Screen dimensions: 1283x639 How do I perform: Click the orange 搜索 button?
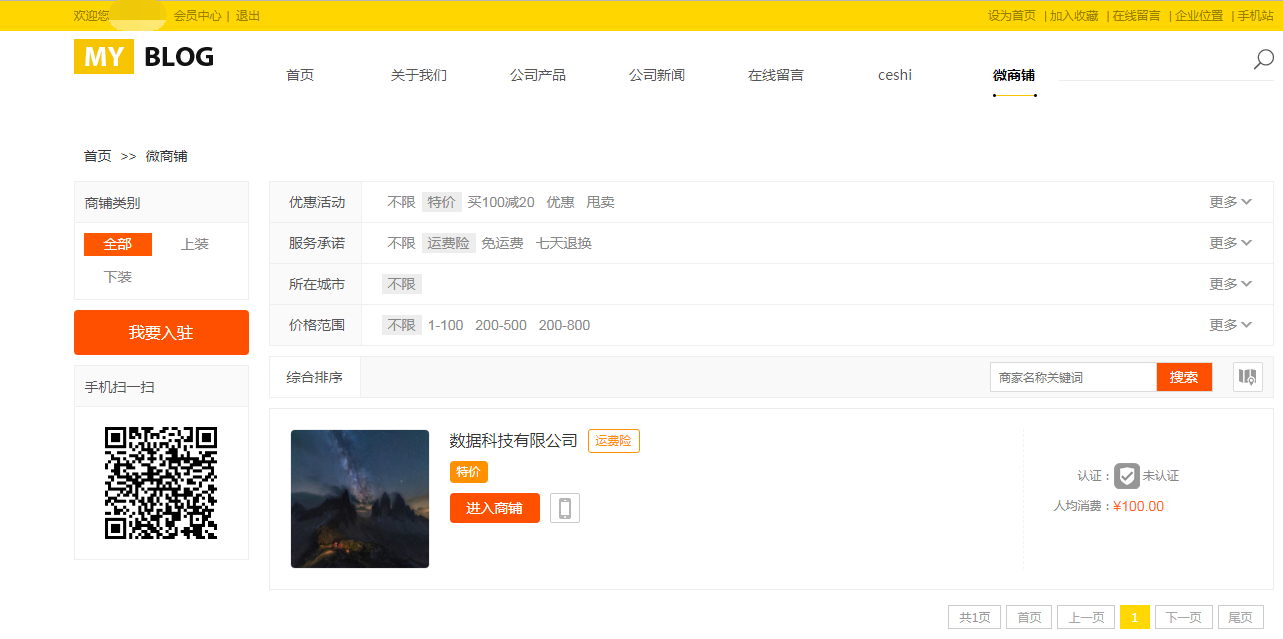click(x=1184, y=377)
